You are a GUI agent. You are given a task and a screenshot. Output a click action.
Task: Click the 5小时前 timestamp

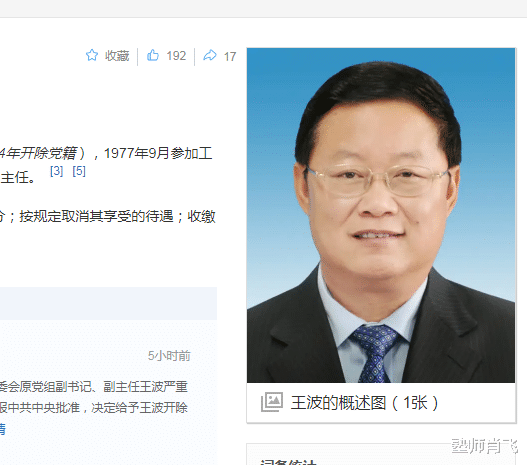click(169, 355)
